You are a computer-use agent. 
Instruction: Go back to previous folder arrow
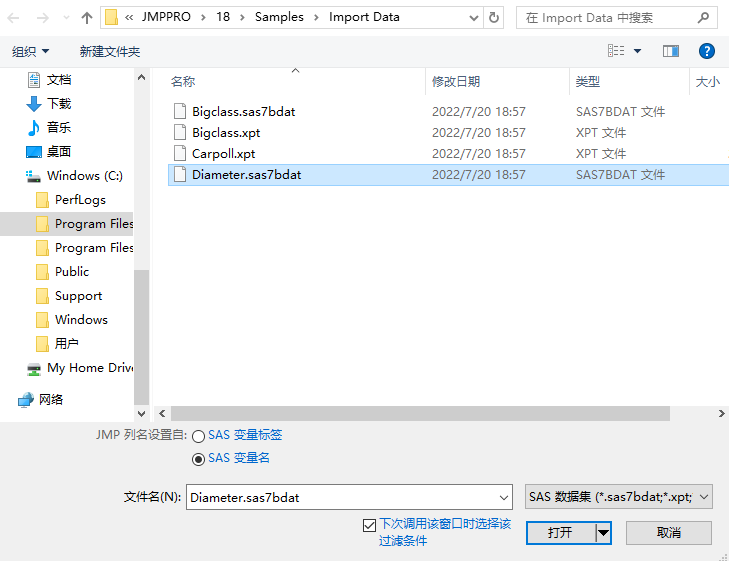[x=13, y=18]
